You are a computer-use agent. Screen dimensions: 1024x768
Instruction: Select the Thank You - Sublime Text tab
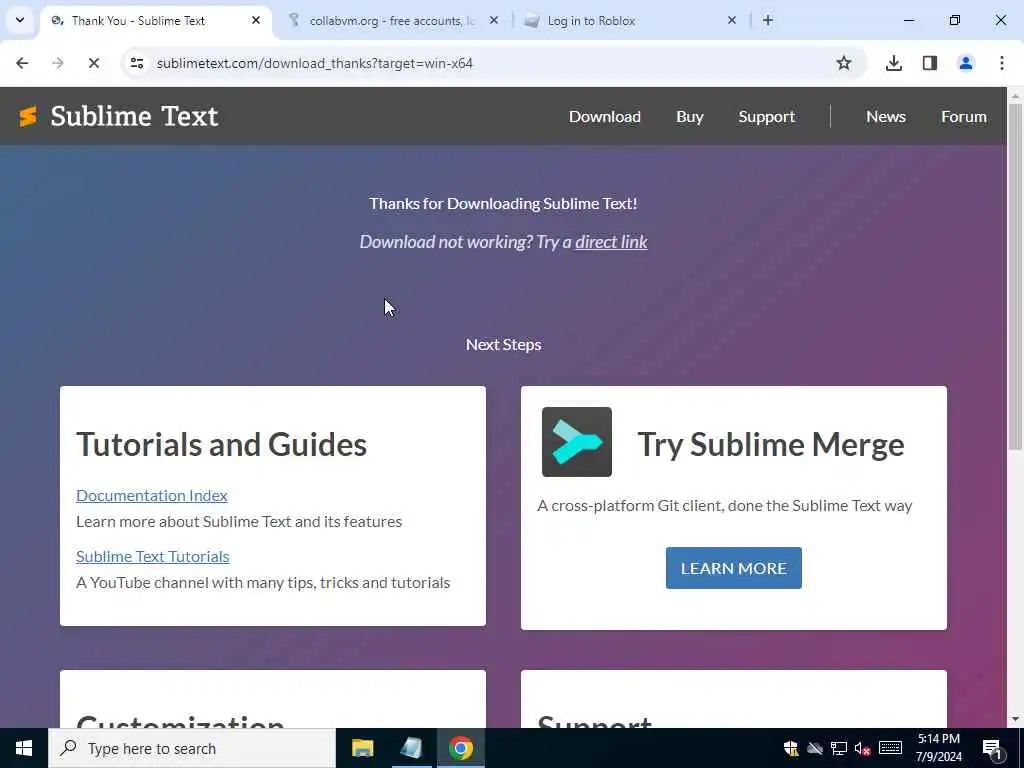pyautogui.click(x=155, y=21)
